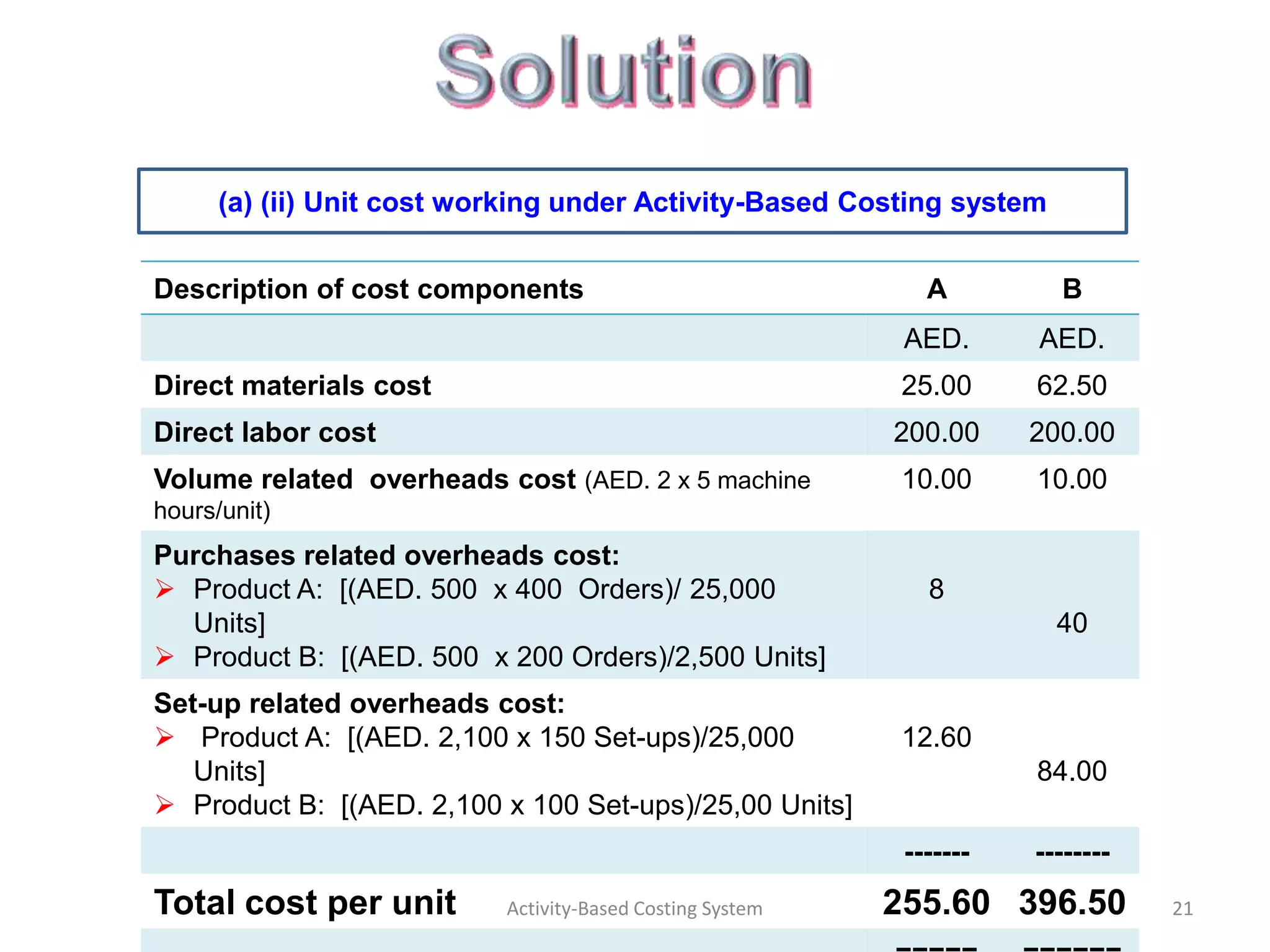Screen dimensions: 1270x952
Task: Click the 'Activity-Based Costing System' footer text
Action: click(634, 909)
